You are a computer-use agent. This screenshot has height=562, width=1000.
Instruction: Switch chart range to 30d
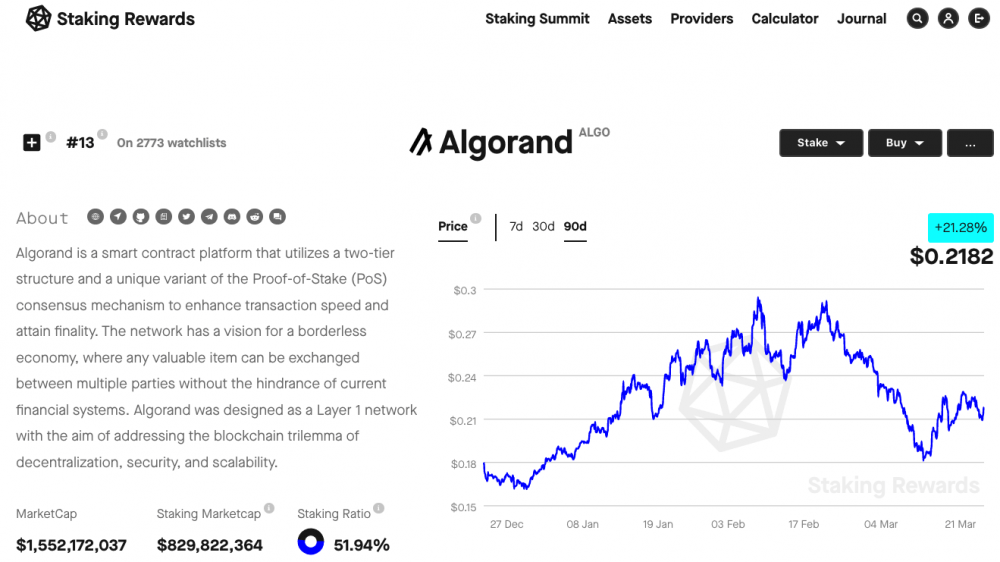pos(543,226)
